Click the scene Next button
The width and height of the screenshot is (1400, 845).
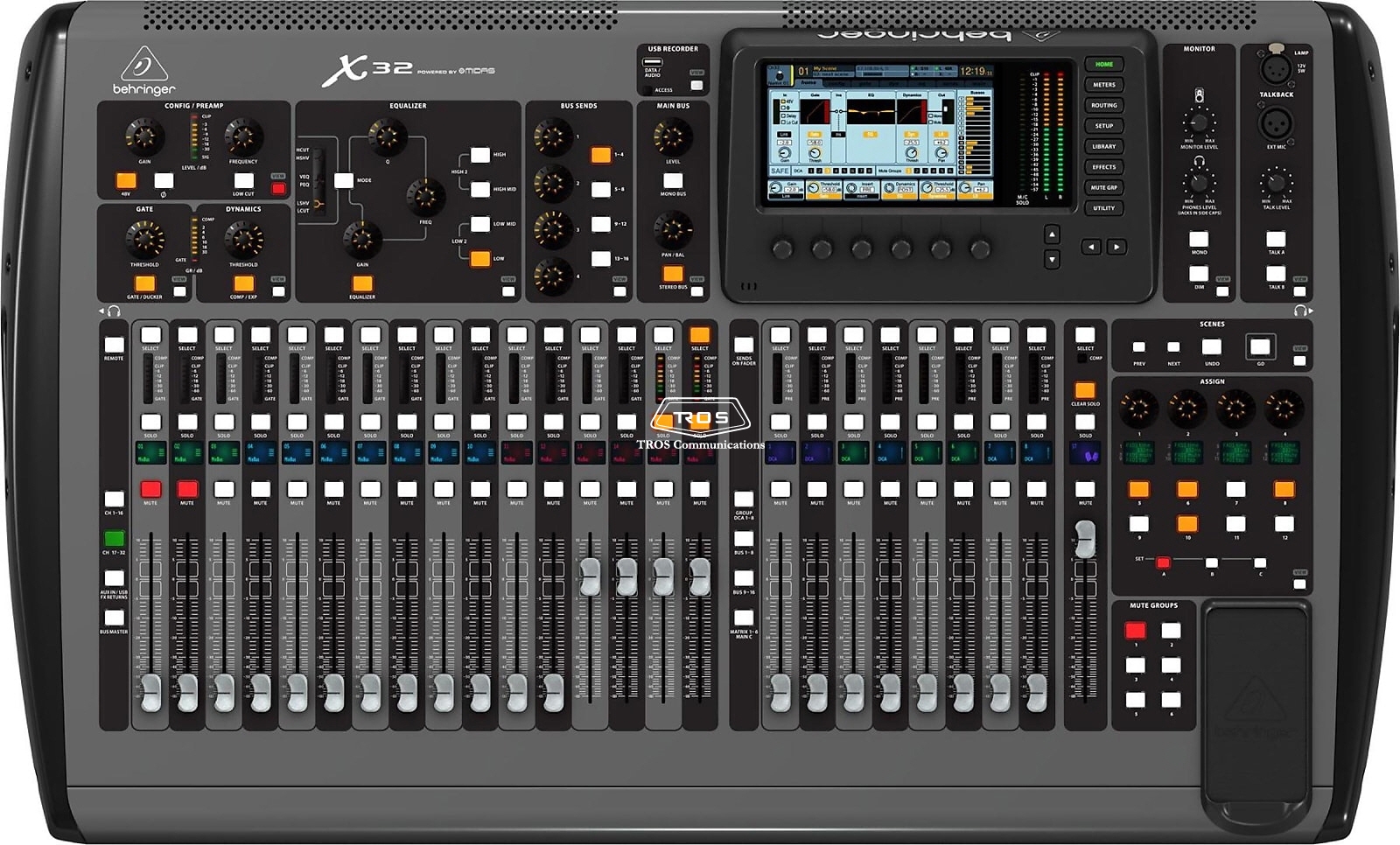pyautogui.click(x=1174, y=347)
